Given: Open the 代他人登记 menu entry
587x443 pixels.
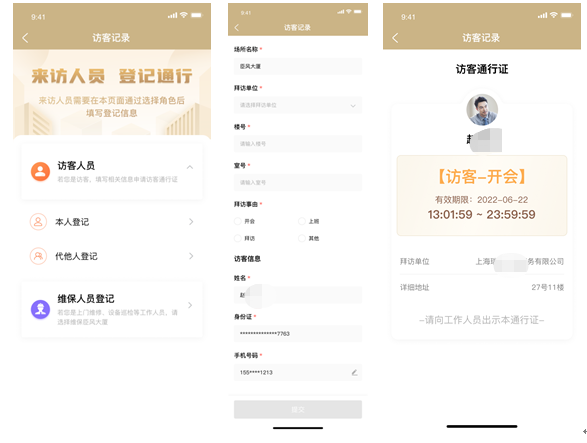Looking at the screenshot, I should coord(112,256).
